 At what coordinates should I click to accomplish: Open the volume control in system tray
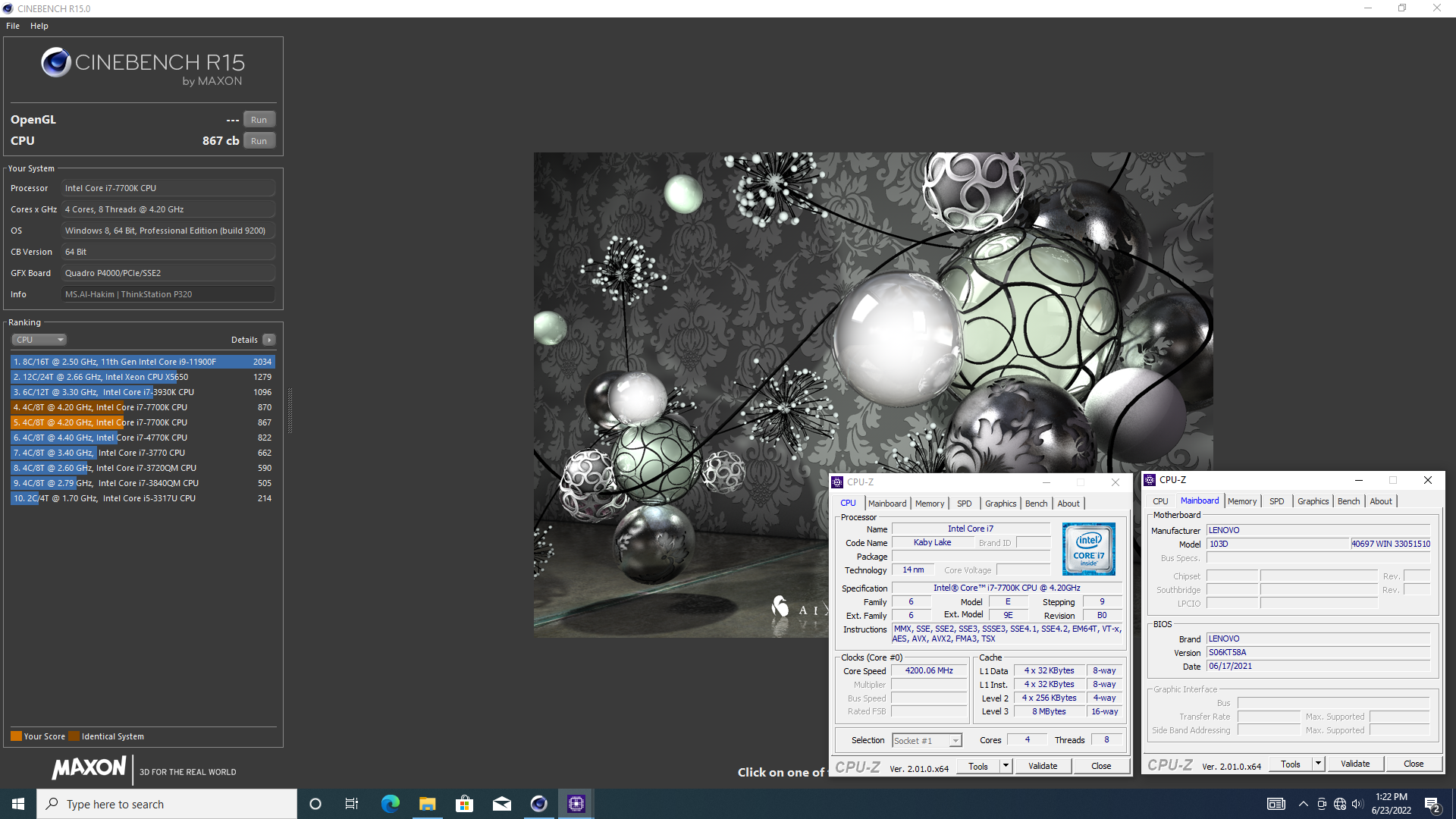(1357, 804)
